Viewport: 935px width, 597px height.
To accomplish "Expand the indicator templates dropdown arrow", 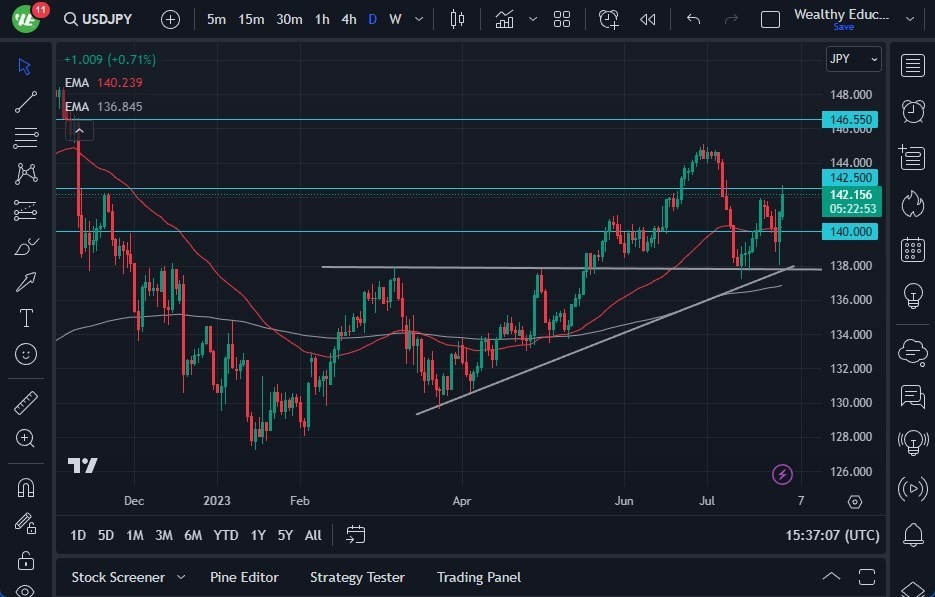I will click(531, 18).
